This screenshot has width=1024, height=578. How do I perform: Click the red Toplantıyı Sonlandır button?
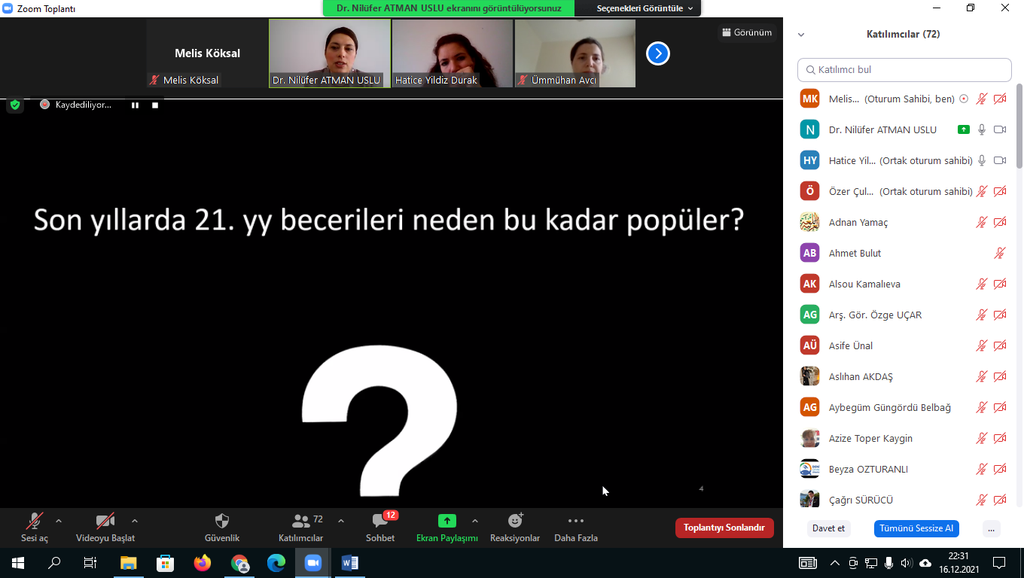point(724,528)
